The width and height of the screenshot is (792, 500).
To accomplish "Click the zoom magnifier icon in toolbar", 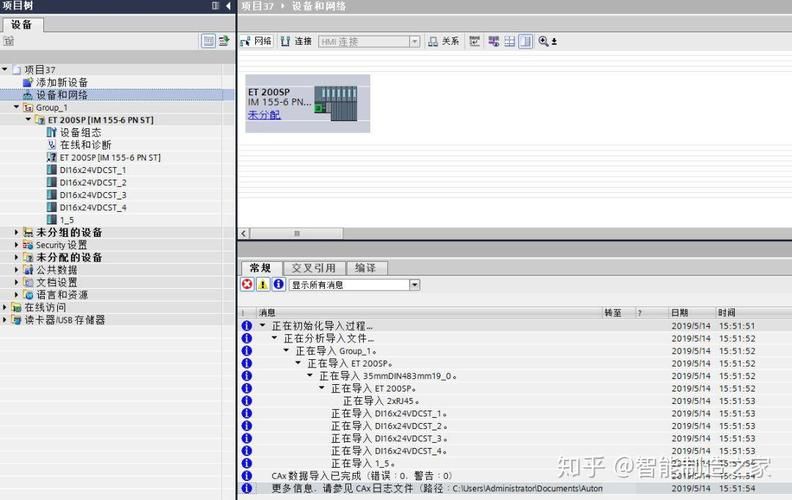I will [543, 41].
